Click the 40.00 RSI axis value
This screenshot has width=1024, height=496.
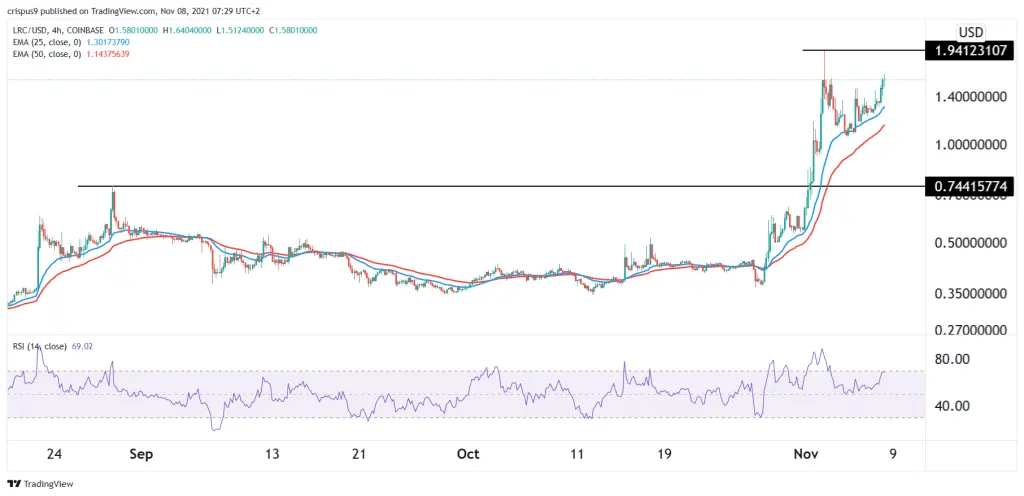pos(952,406)
